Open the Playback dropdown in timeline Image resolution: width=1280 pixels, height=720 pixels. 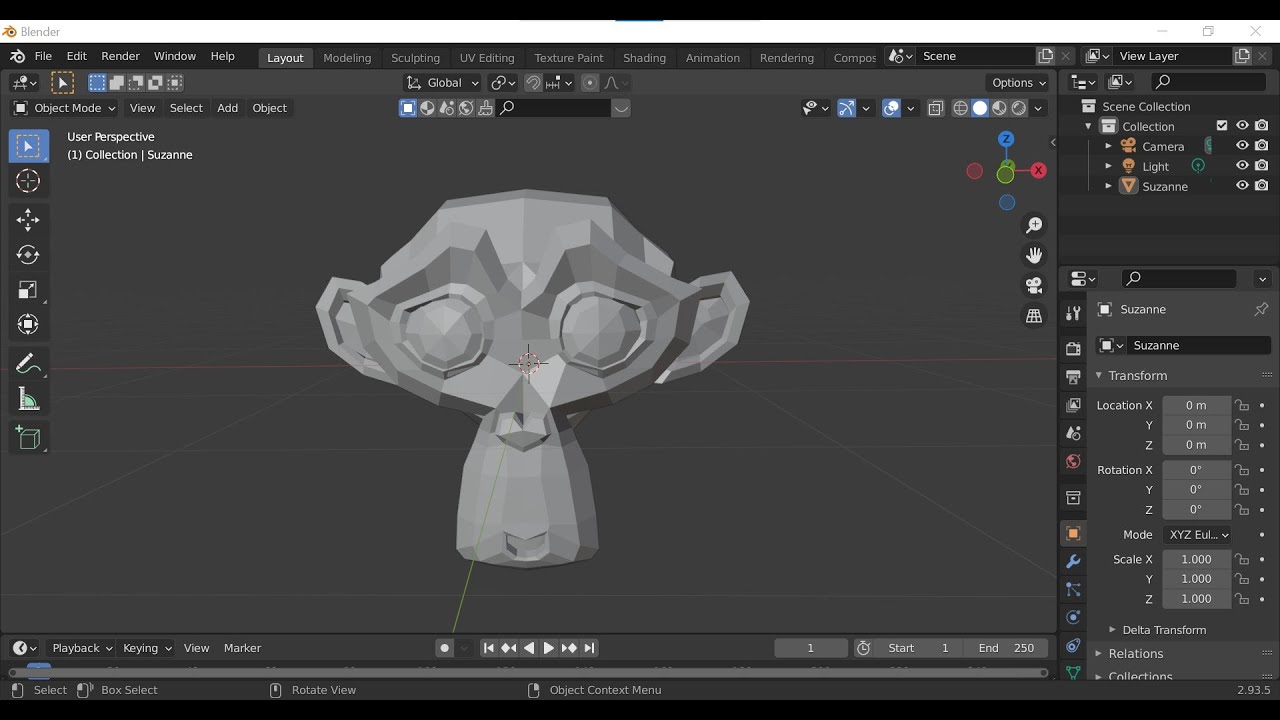(81, 648)
